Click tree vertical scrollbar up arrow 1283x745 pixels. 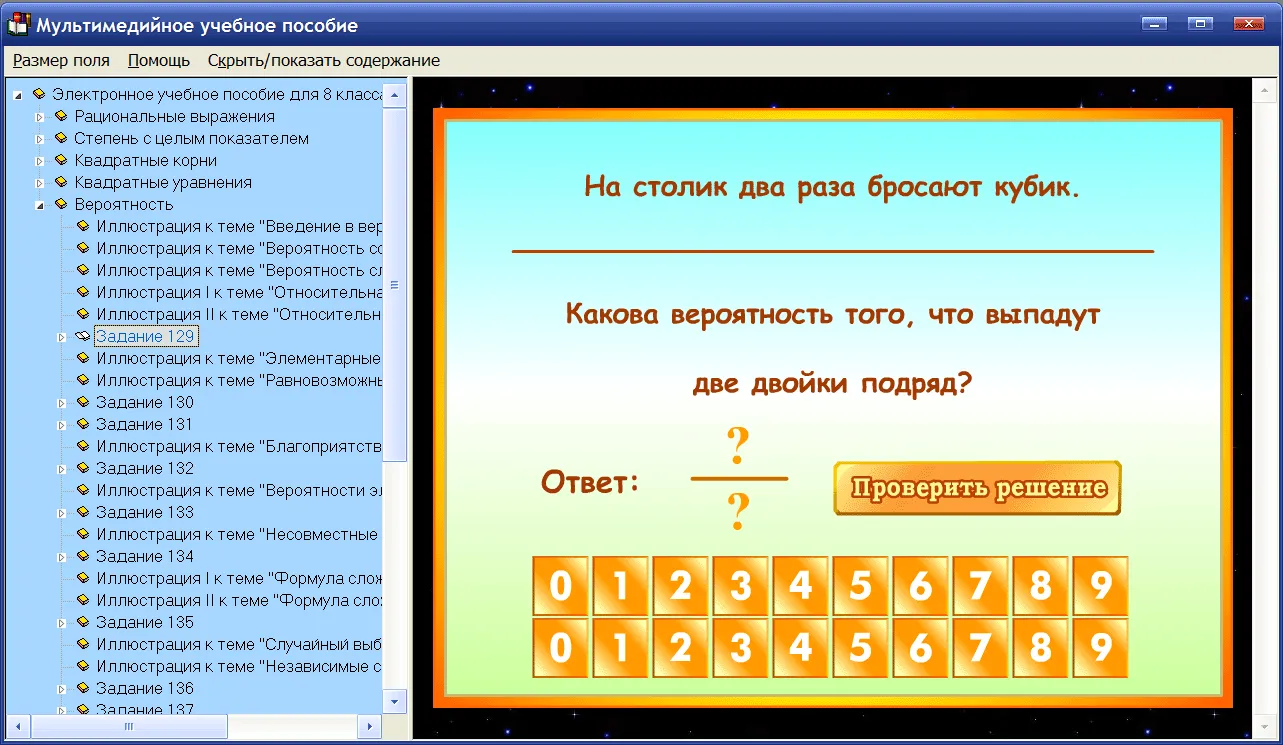tap(395, 94)
